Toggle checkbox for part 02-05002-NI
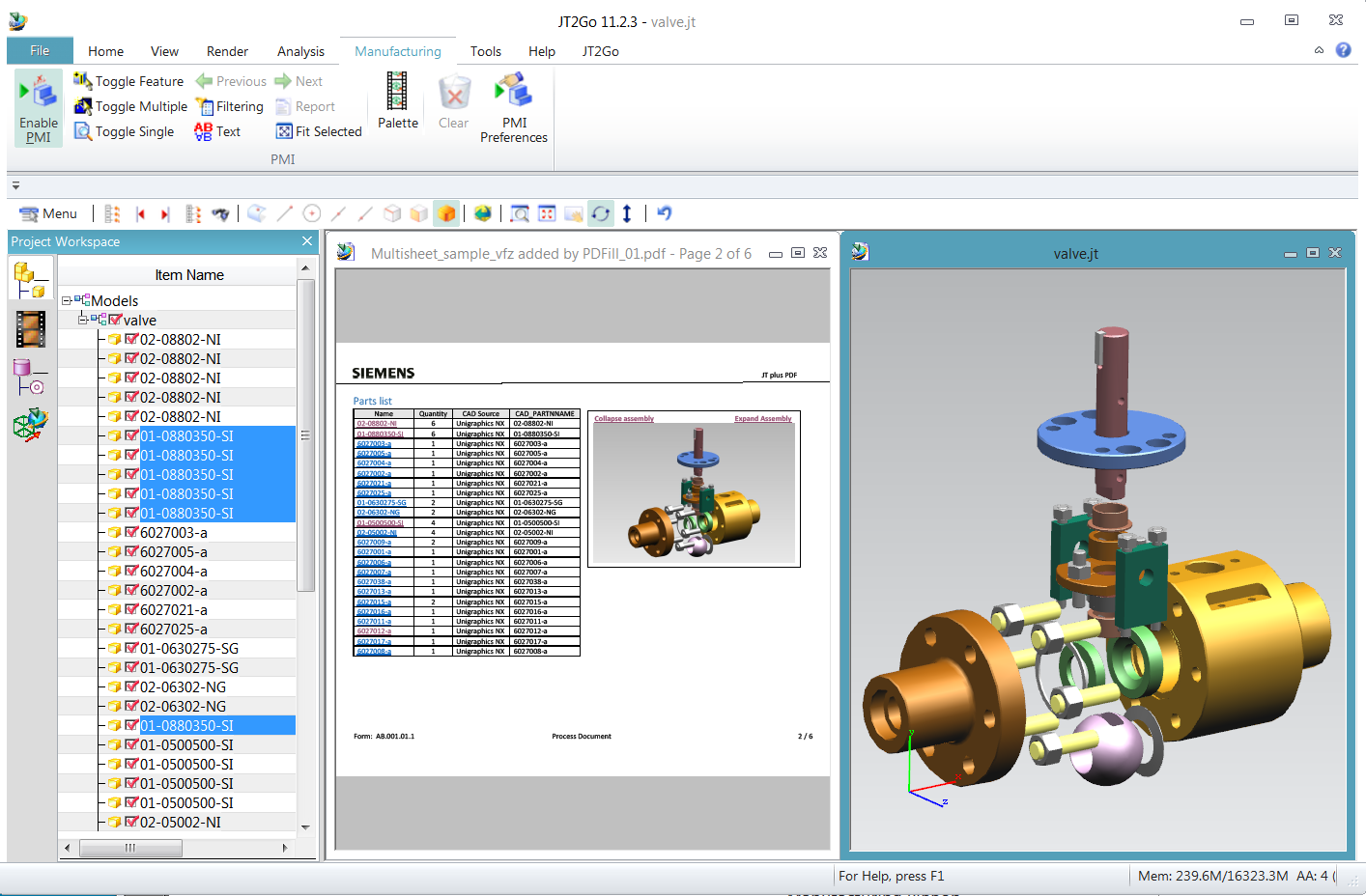This screenshot has height=896, width=1366. point(131,822)
